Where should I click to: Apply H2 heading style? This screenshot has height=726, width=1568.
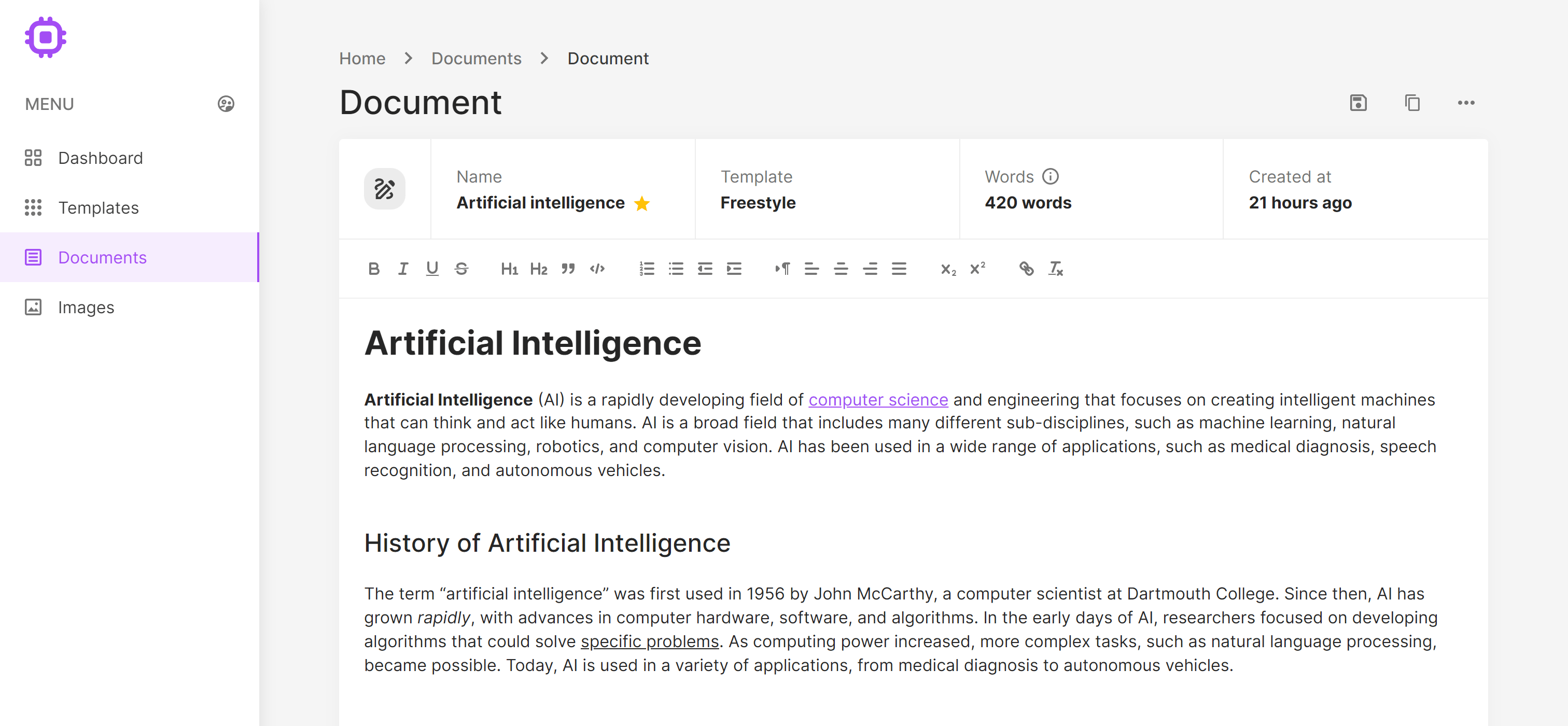[538, 268]
